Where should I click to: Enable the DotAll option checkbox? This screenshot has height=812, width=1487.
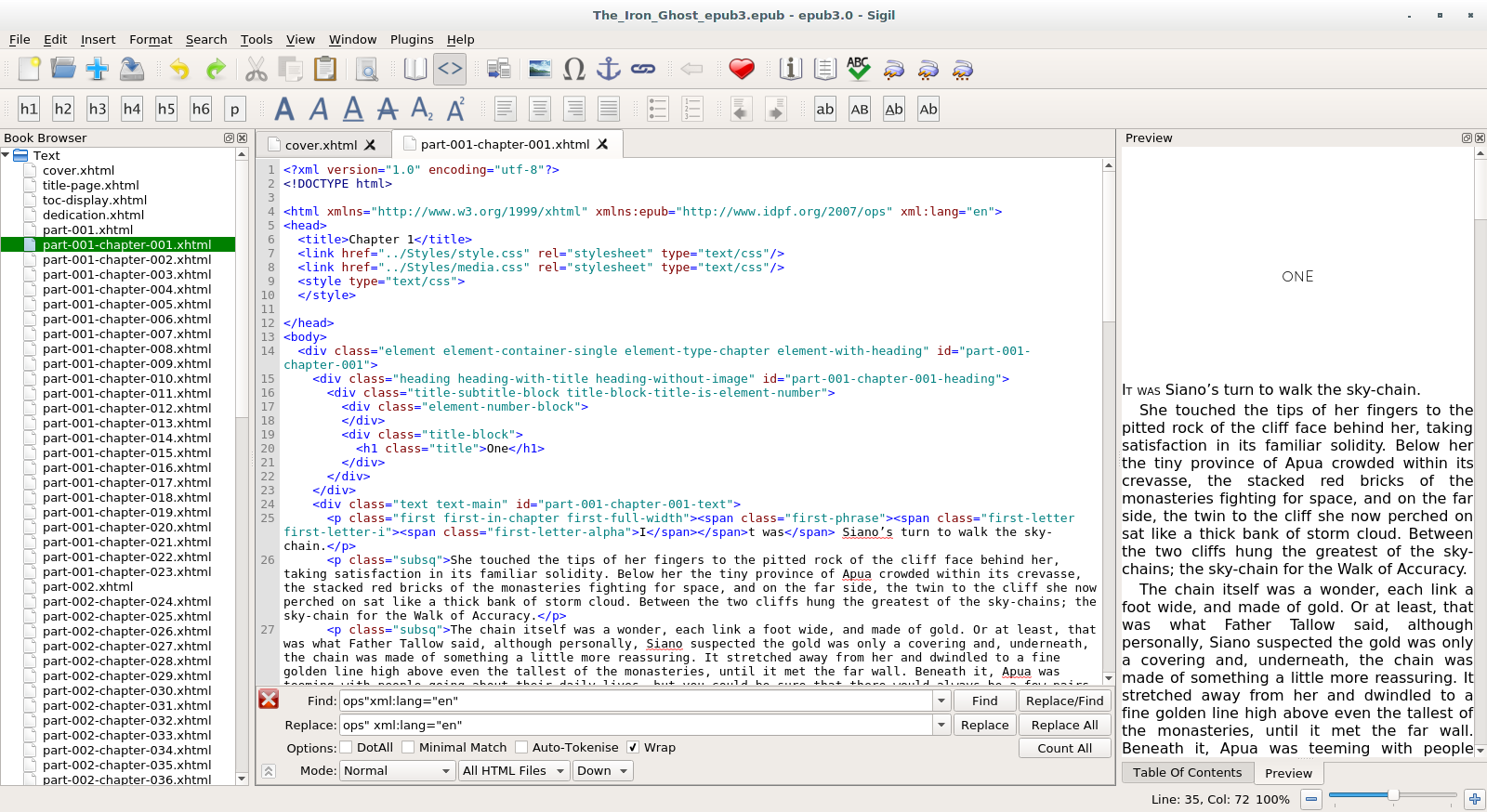click(x=347, y=748)
